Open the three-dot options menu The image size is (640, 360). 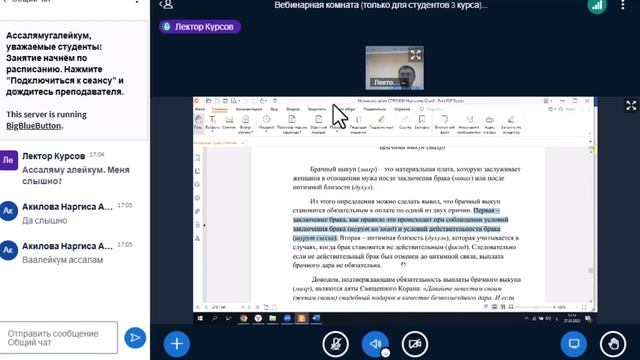point(623,5)
